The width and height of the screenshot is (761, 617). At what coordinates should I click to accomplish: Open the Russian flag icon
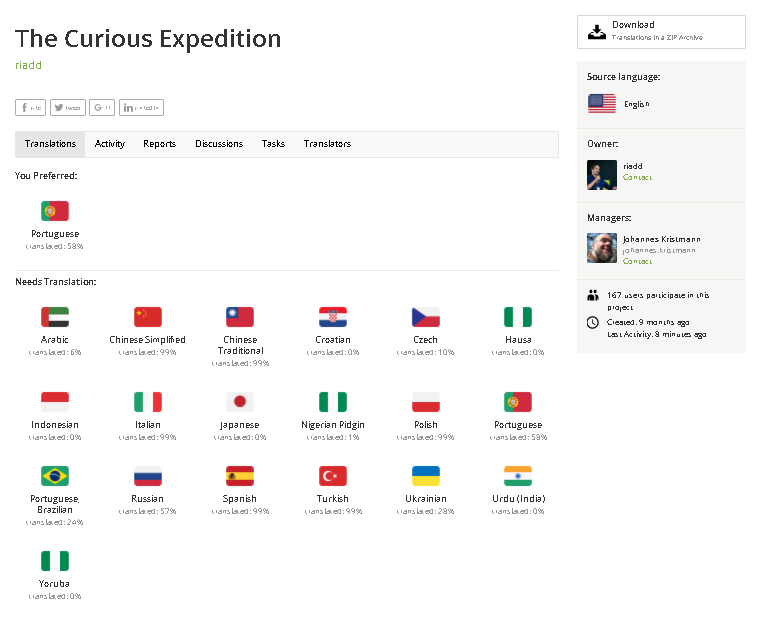point(148,476)
